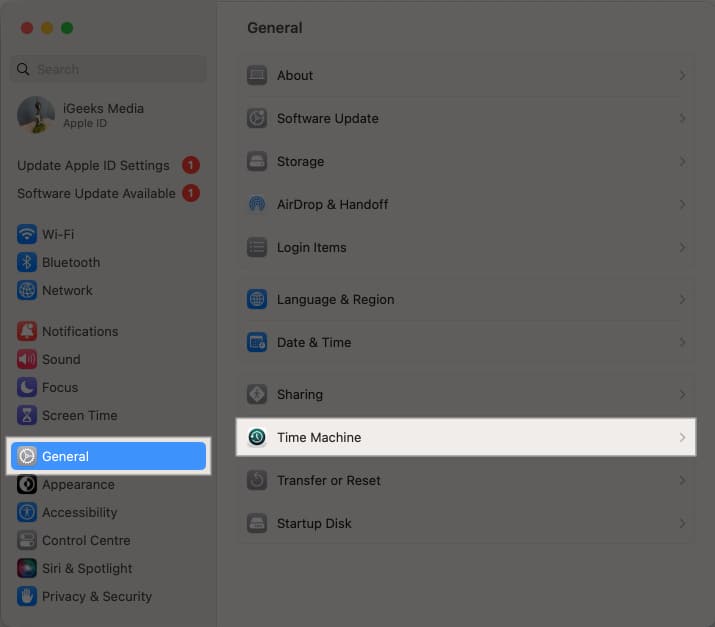The width and height of the screenshot is (715, 627).
Task: Click the Siri & Spotlight icon
Action: 26,568
